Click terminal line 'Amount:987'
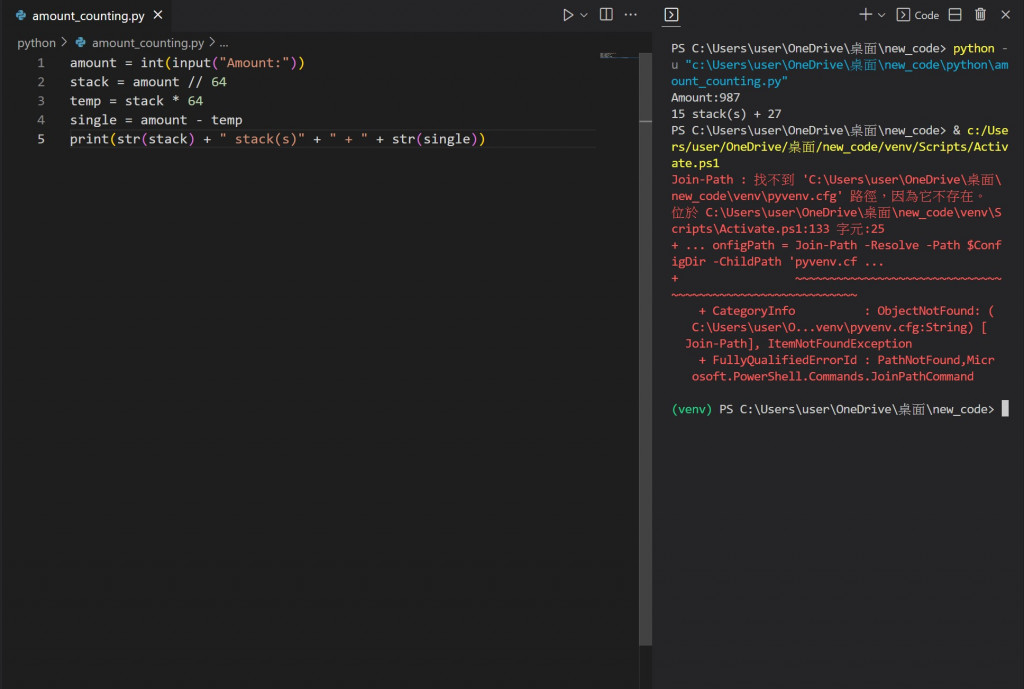The image size is (1024, 689). [x=705, y=97]
